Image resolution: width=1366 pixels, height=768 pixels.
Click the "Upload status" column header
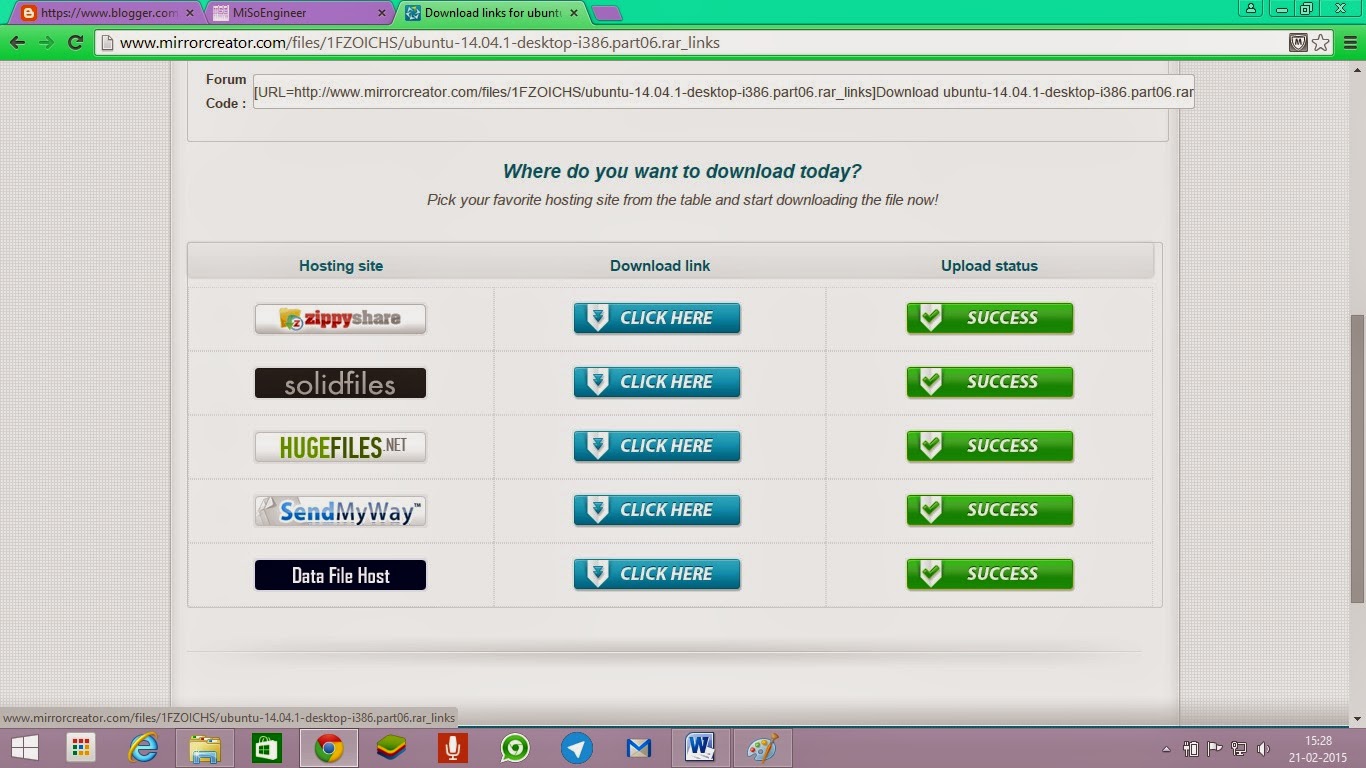tap(989, 266)
